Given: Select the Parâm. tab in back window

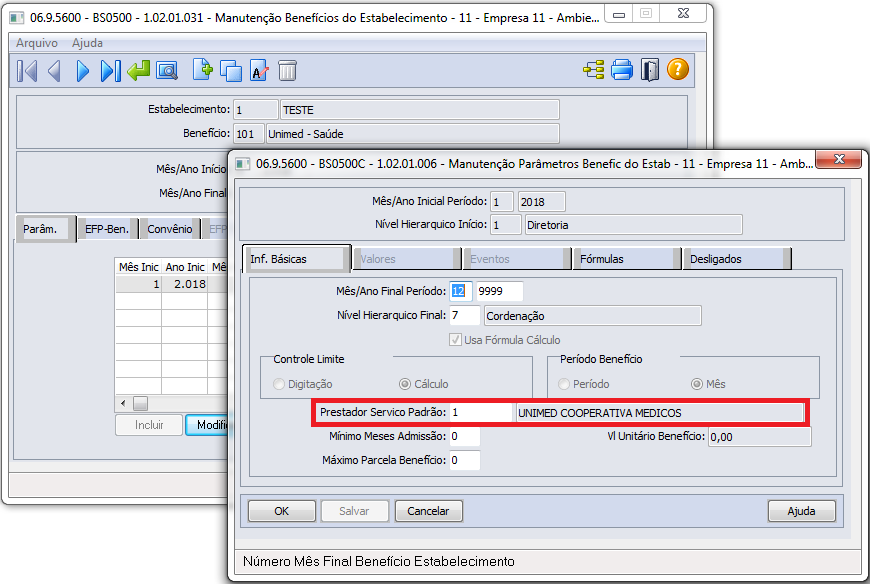Looking at the screenshot, I should (45, 228).
